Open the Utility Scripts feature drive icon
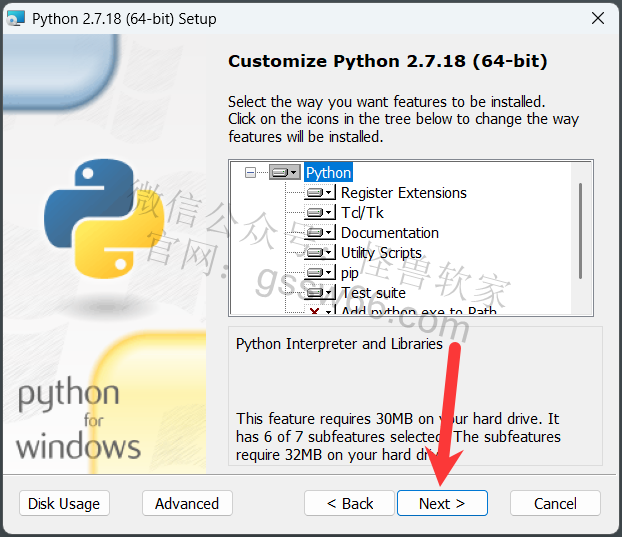The width and height of the screenshot is (622, 537). pyautogui.click(x=320, y=253)
